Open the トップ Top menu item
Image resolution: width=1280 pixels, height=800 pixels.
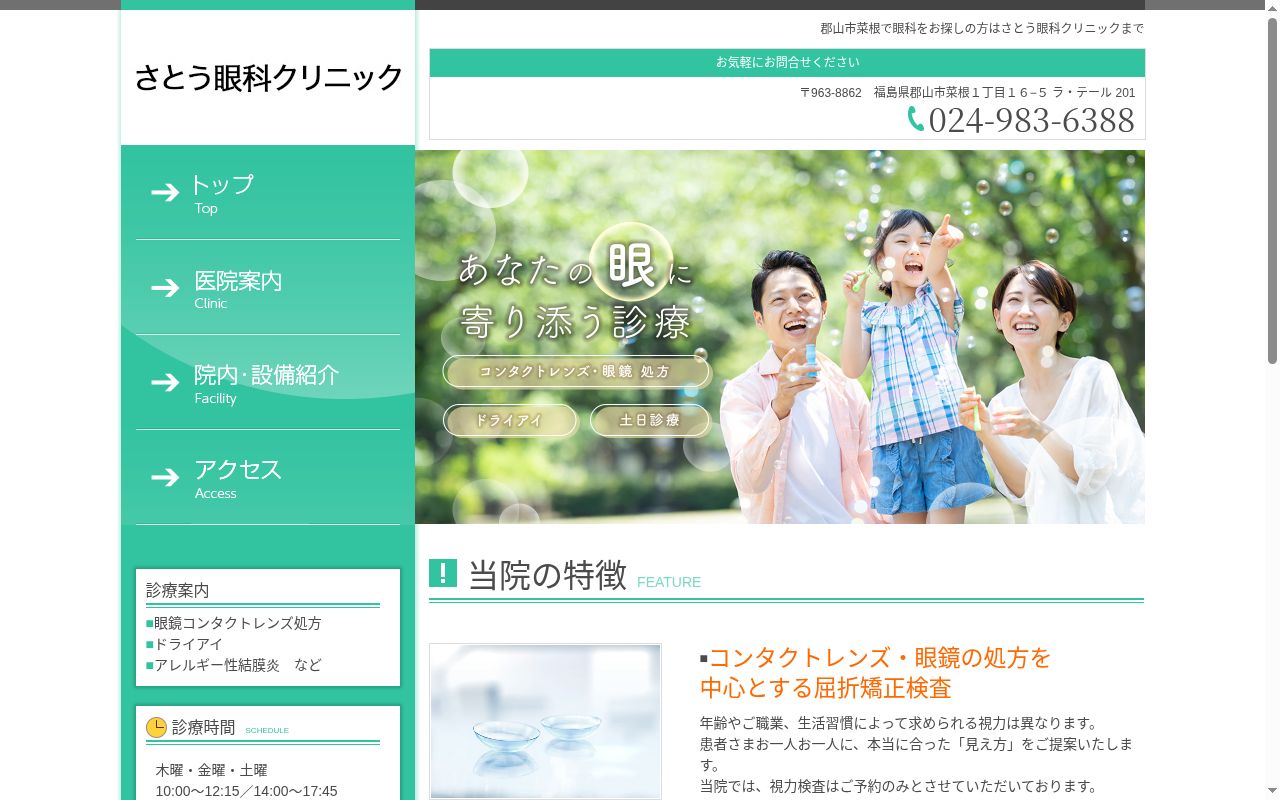(x=268, y=193)
